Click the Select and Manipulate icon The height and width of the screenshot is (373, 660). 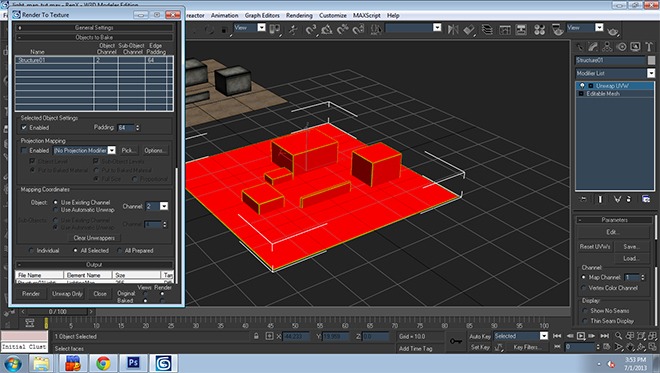pos(293,29)
